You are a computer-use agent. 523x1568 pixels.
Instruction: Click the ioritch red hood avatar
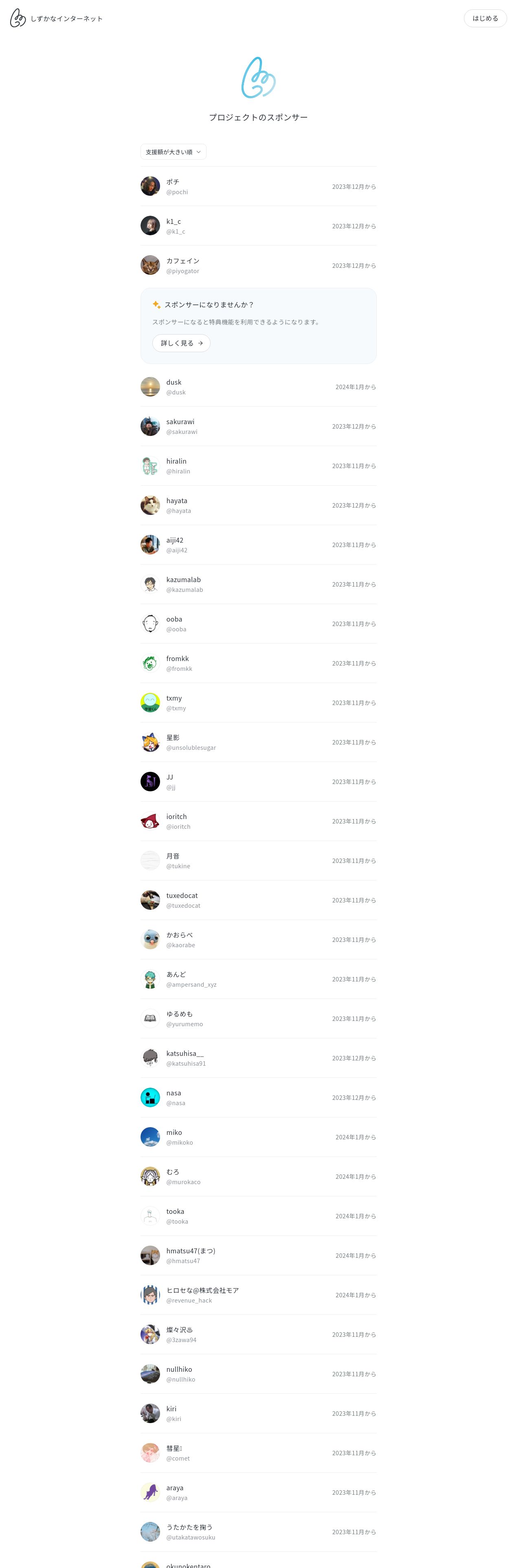click(150, 821)
